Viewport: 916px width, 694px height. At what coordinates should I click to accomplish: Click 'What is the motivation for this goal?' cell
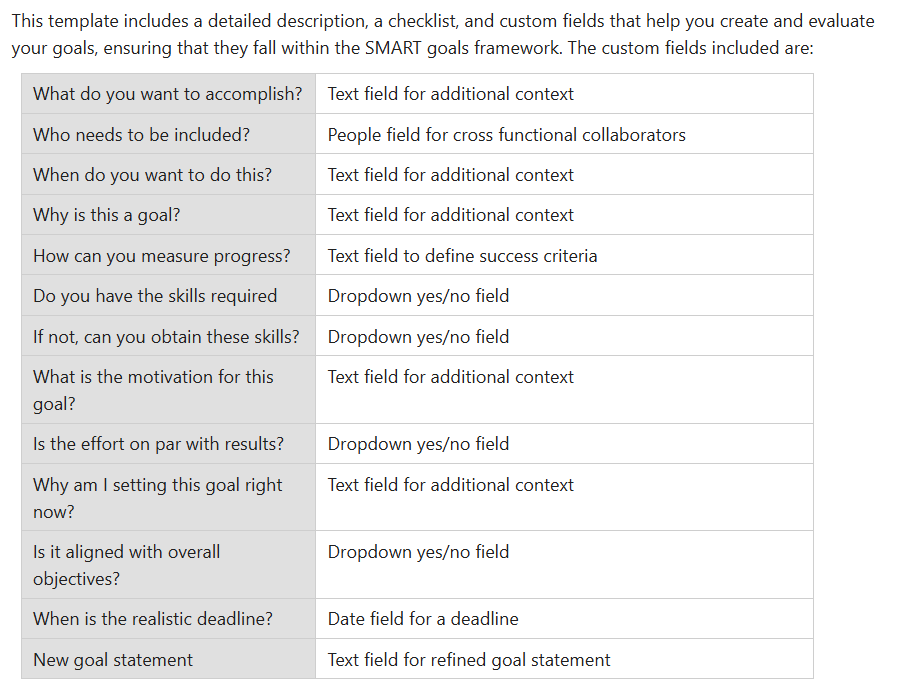point(153,390)
